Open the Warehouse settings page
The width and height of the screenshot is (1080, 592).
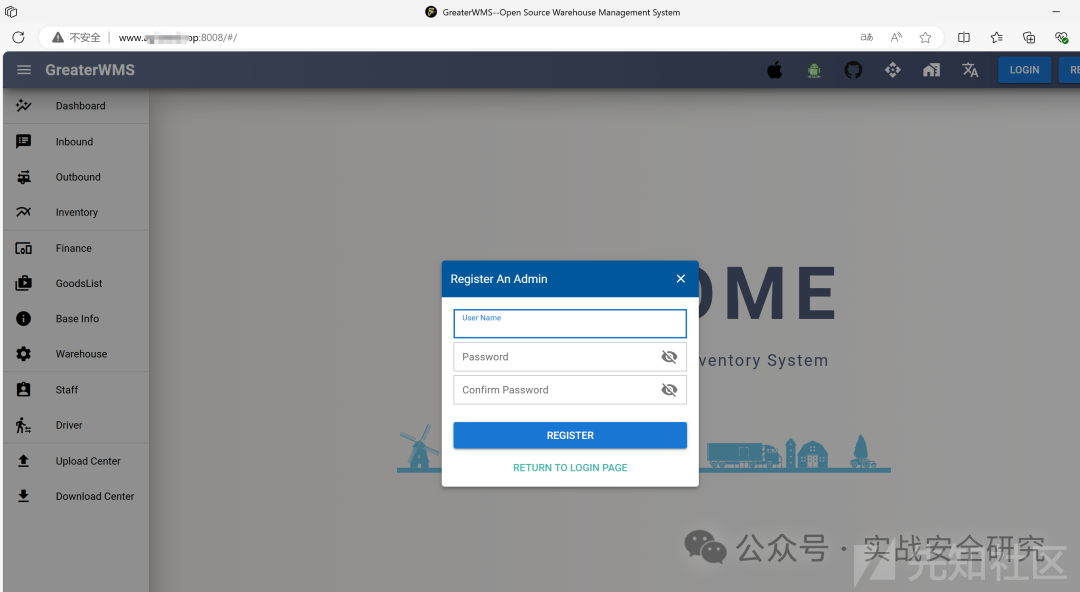pos(76,354)
